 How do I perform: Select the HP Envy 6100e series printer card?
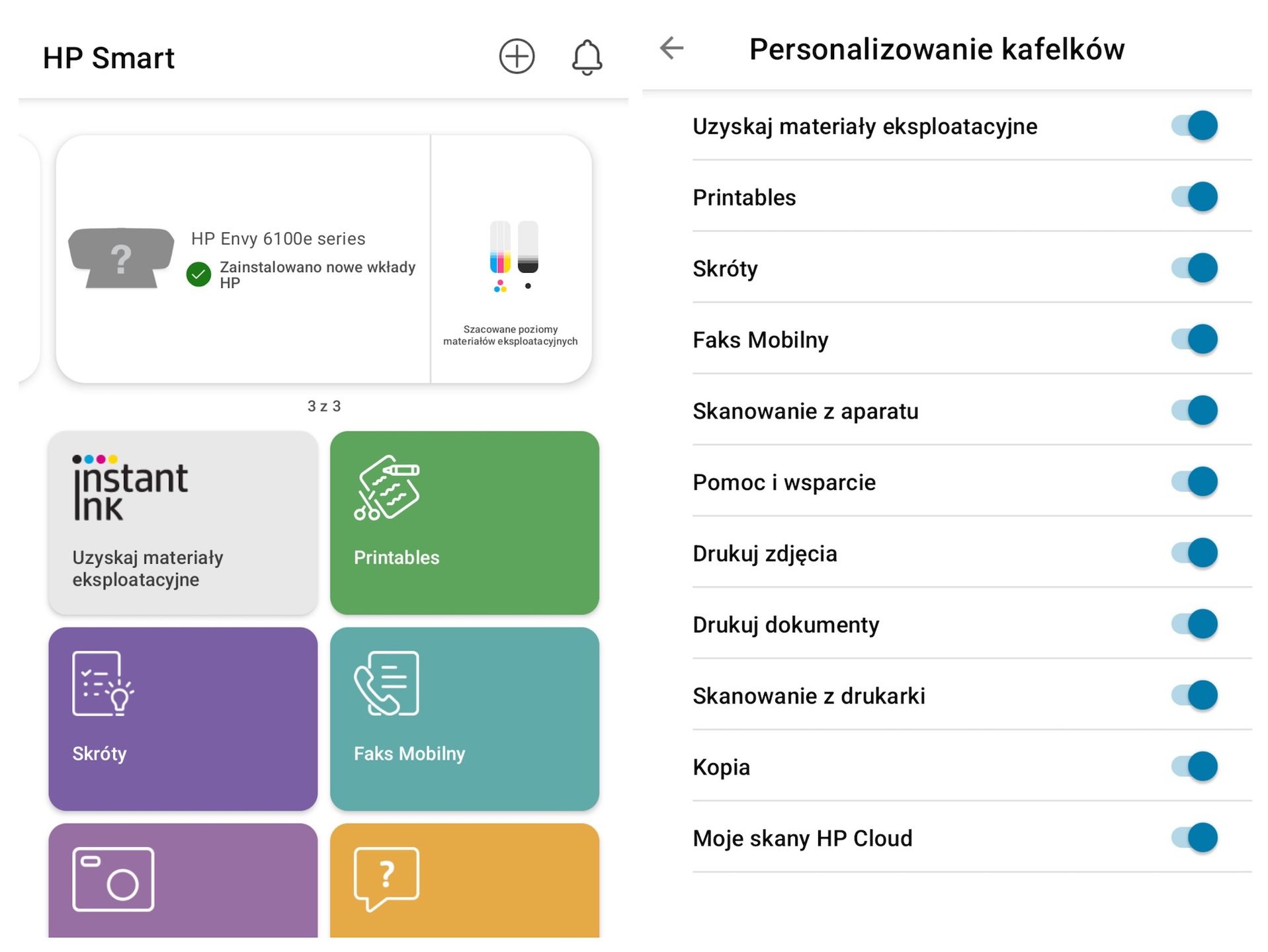(x=243, y=259)
